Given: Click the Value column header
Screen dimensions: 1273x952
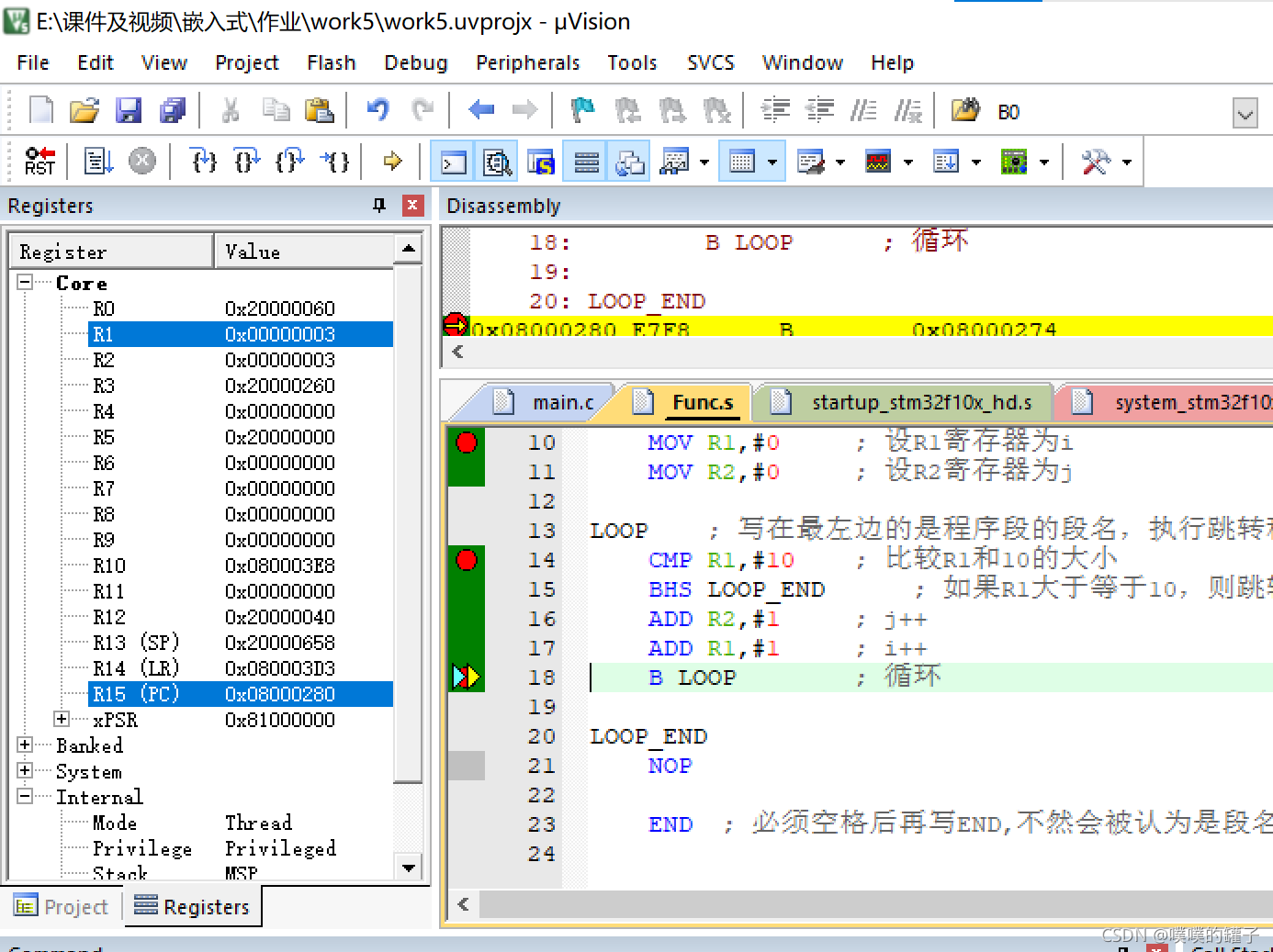Looking at the screenshot, I should click(x=303, y=252).
